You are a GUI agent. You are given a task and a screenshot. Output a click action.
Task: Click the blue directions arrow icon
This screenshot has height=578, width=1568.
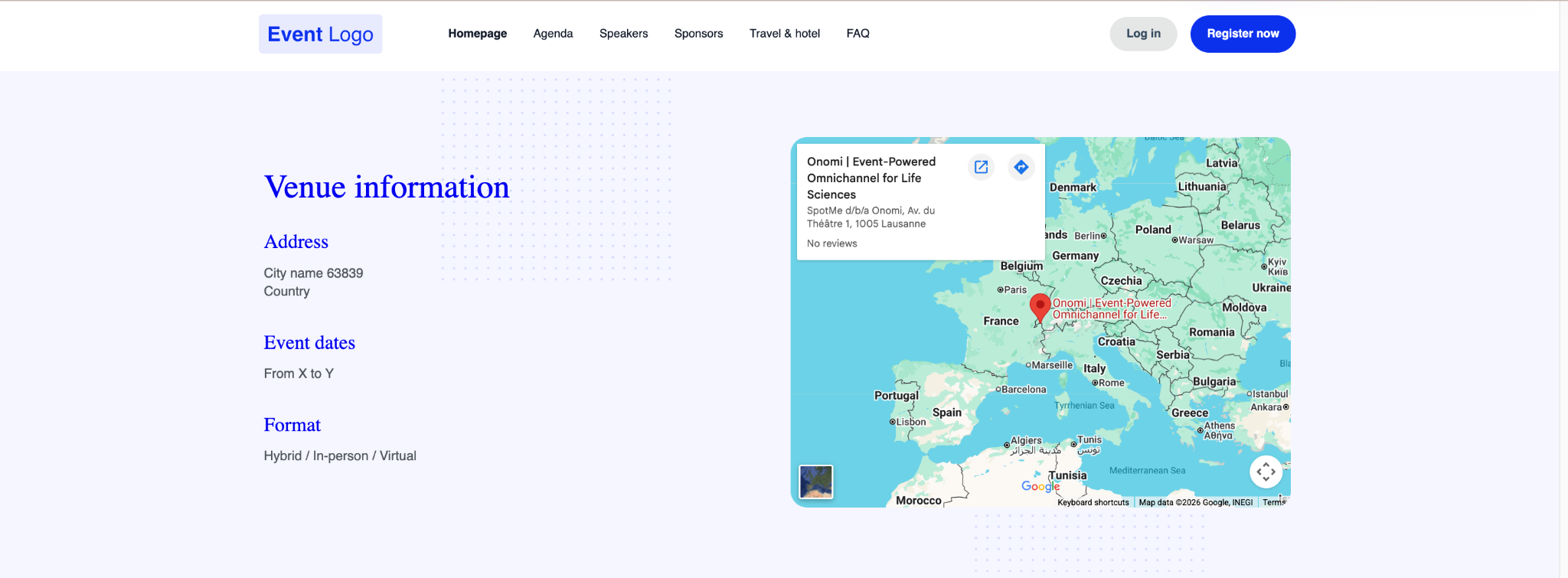click(1021, 167)
